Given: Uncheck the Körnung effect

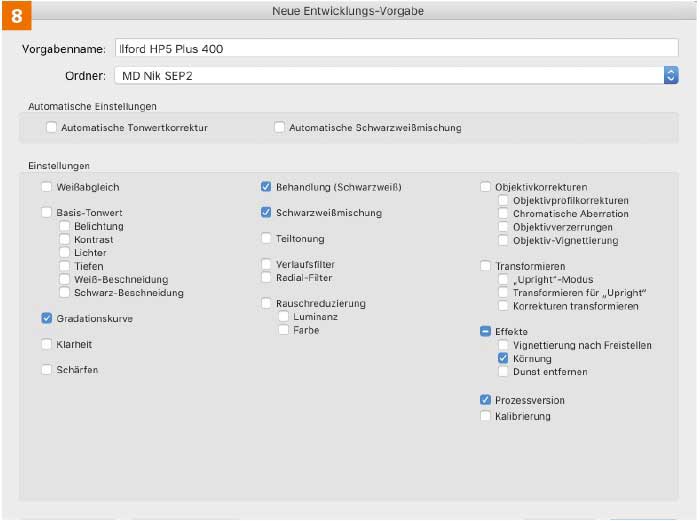Looking at the screenshot, I should pos(504,358).
